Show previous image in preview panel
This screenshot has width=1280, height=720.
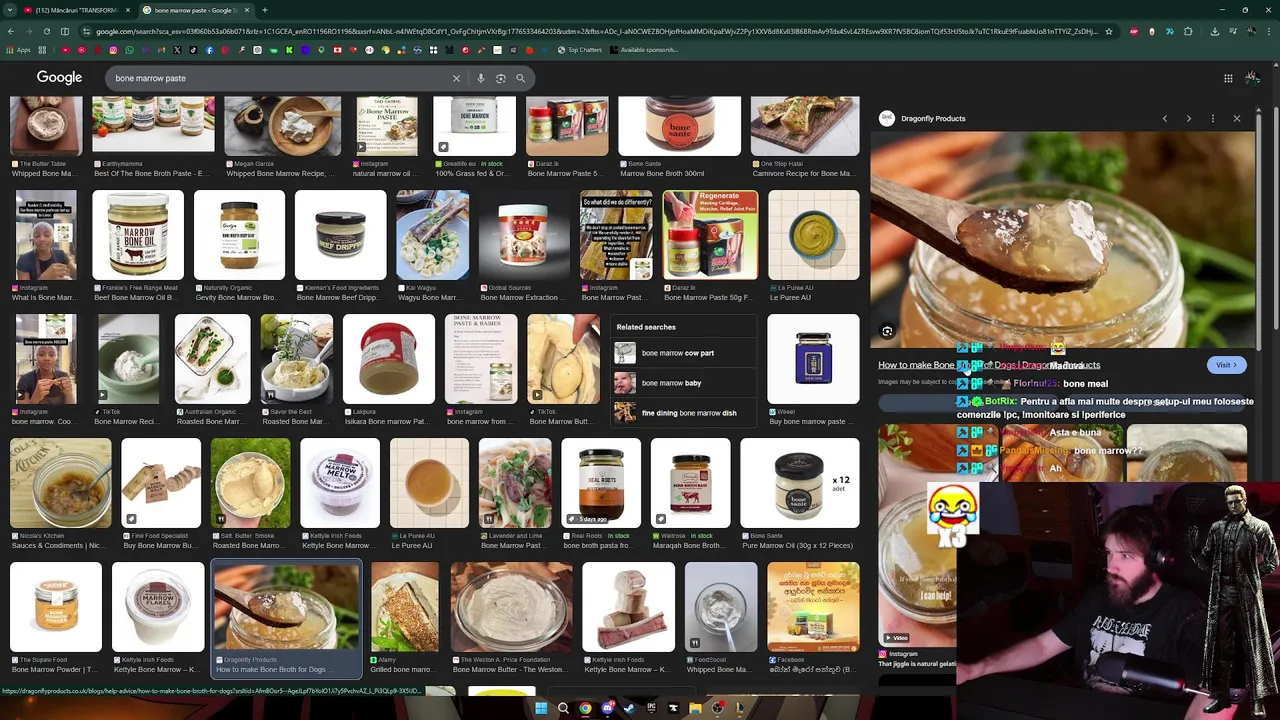(1164, 118)
